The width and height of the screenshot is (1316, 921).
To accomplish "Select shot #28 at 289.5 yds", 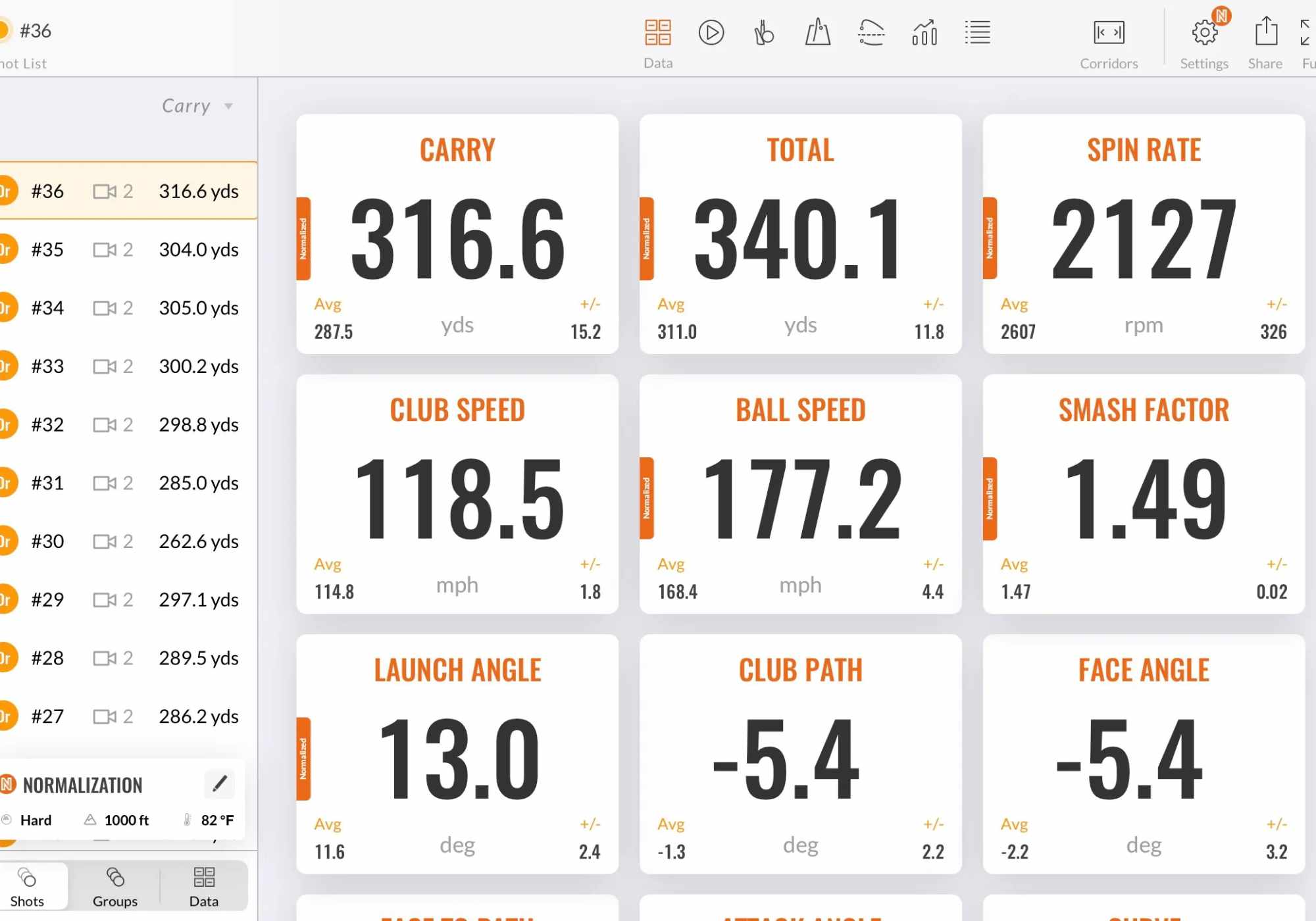I will tap(128, 658).
